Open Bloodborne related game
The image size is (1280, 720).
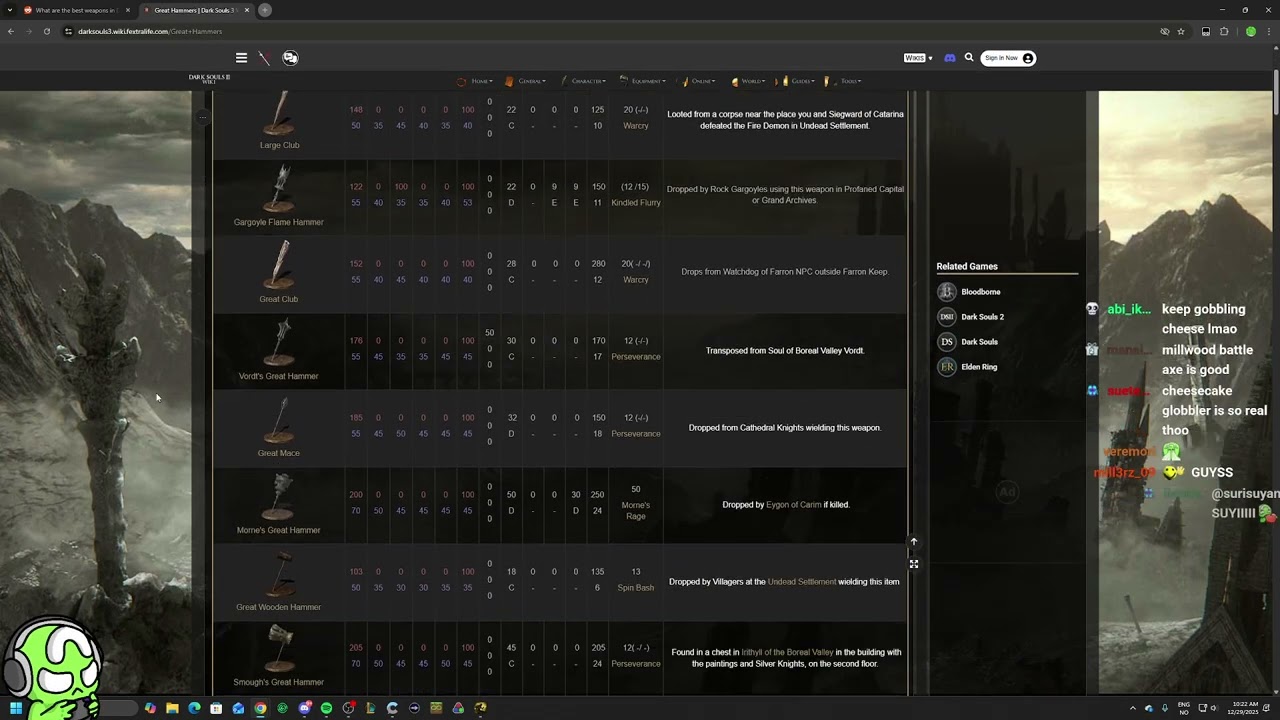tap(981, 292)
